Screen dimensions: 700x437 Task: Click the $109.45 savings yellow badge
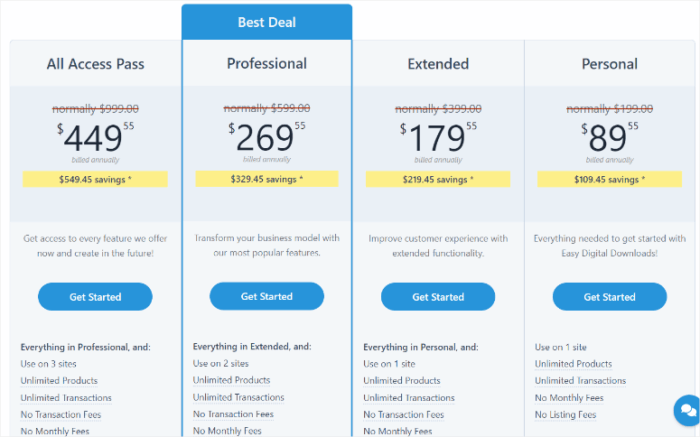(x=609, y=179)
